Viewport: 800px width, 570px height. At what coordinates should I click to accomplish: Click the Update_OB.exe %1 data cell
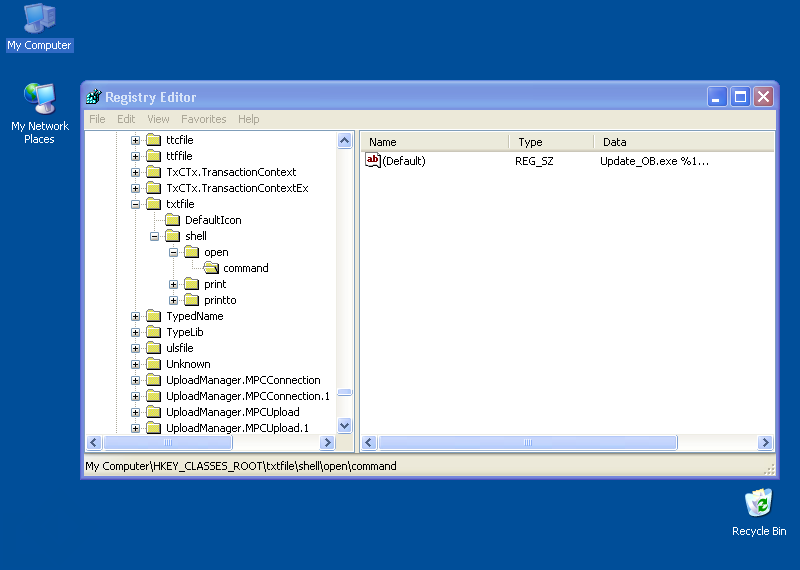coord(654,161)
